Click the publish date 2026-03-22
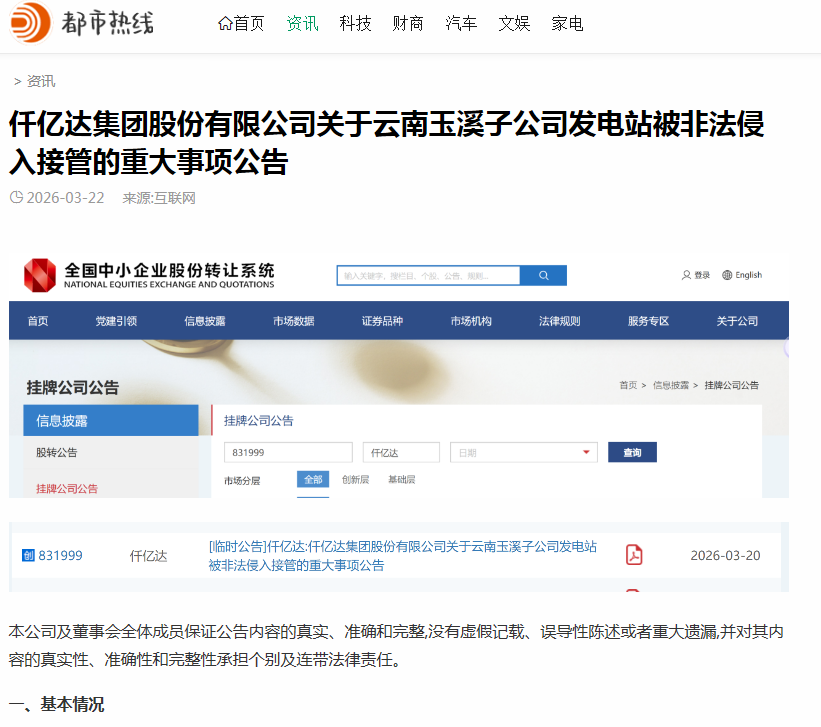 click(65, 198)
